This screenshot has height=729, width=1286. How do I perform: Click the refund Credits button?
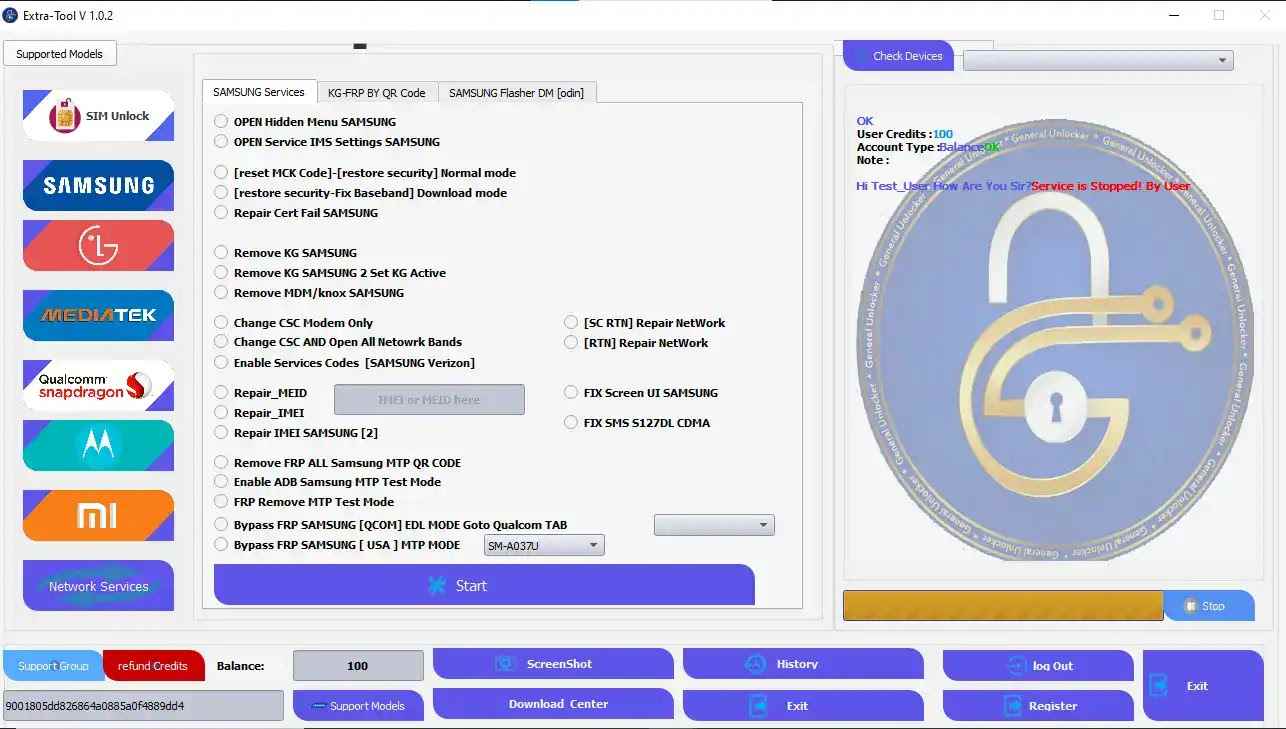pos(153,666)
